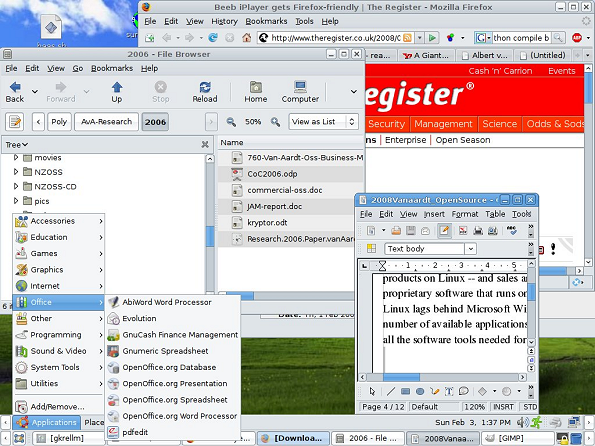Screen dimensions: 595x446
Task: Select JAM-report.doc file
Action: [x=274, y=206]
